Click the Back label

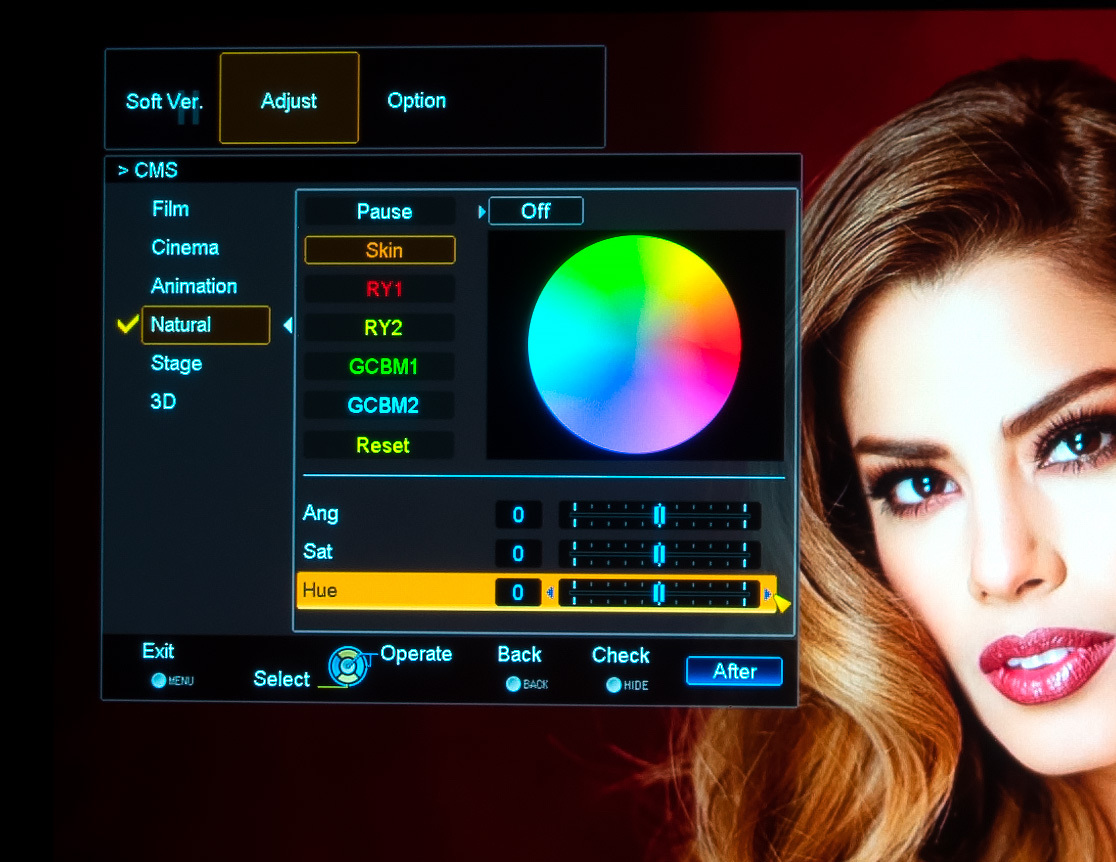[x=520, y=654]
